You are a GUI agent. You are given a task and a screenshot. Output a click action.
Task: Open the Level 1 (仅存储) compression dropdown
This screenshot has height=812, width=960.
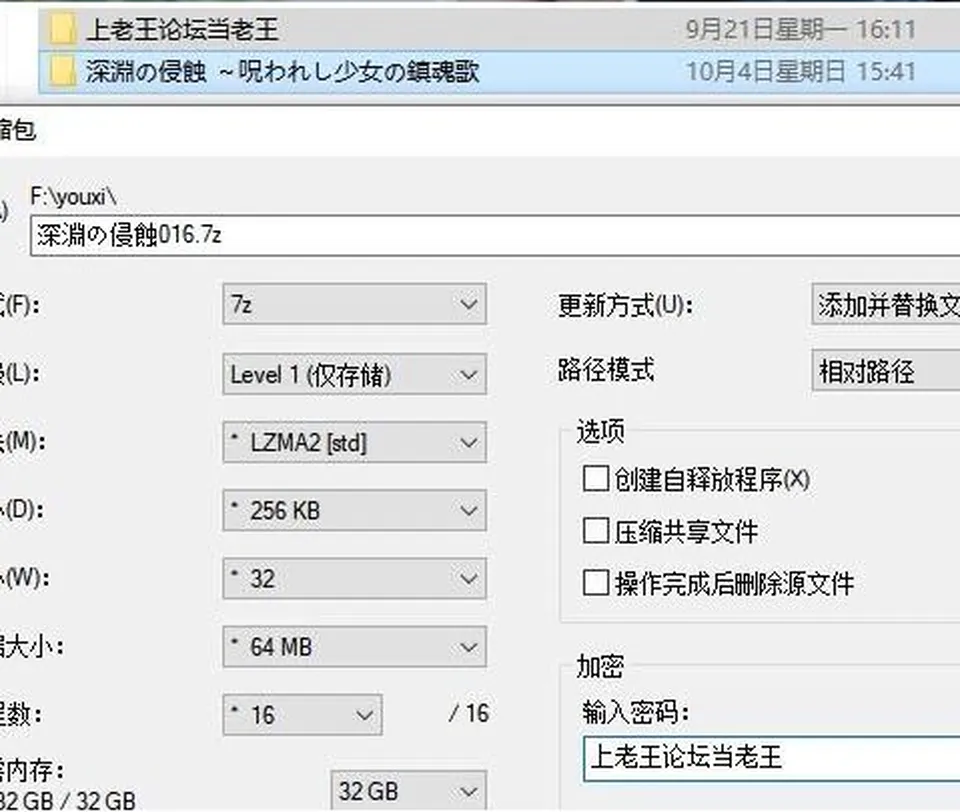[354, 374]
